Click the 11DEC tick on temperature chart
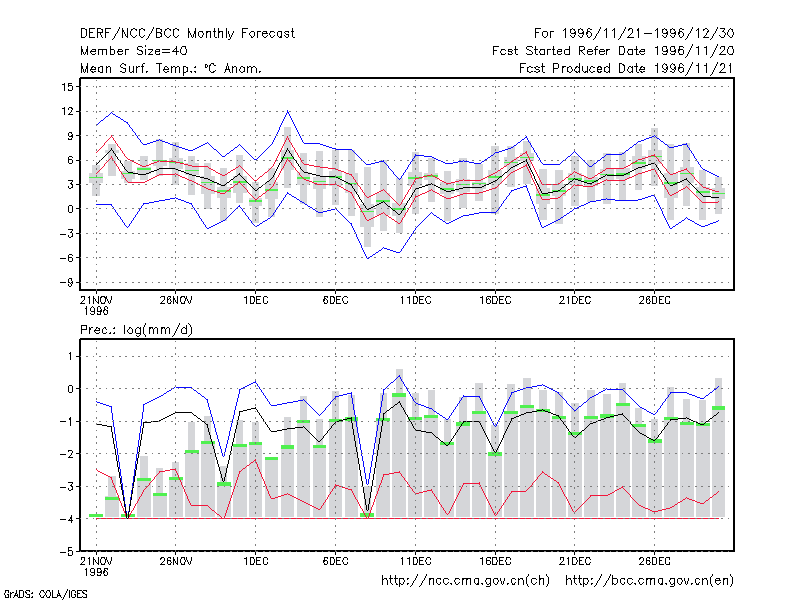Screen dimensions: 800x600 click(415, 301)
